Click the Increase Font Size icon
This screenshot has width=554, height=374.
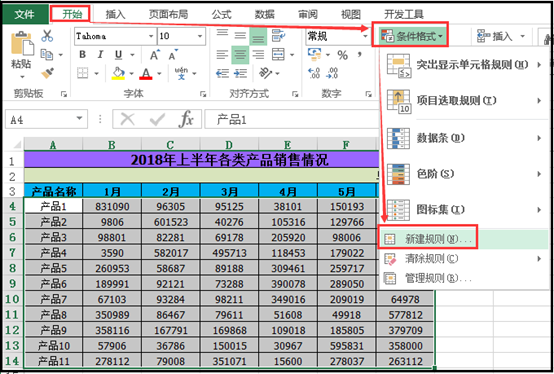click(x=155, y=55)
